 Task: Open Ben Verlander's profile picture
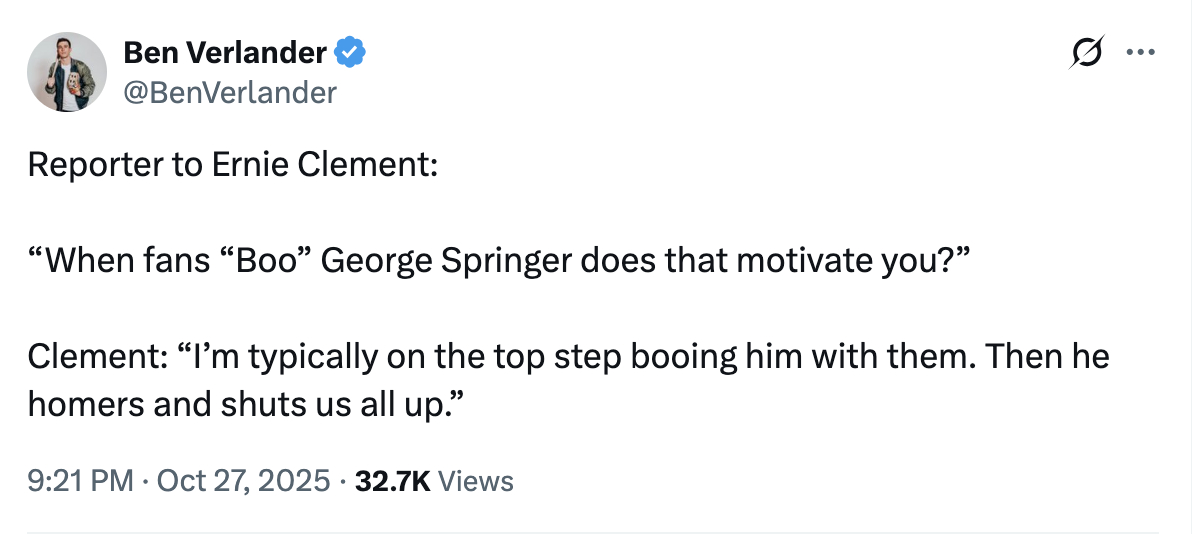tap(68, 71)
